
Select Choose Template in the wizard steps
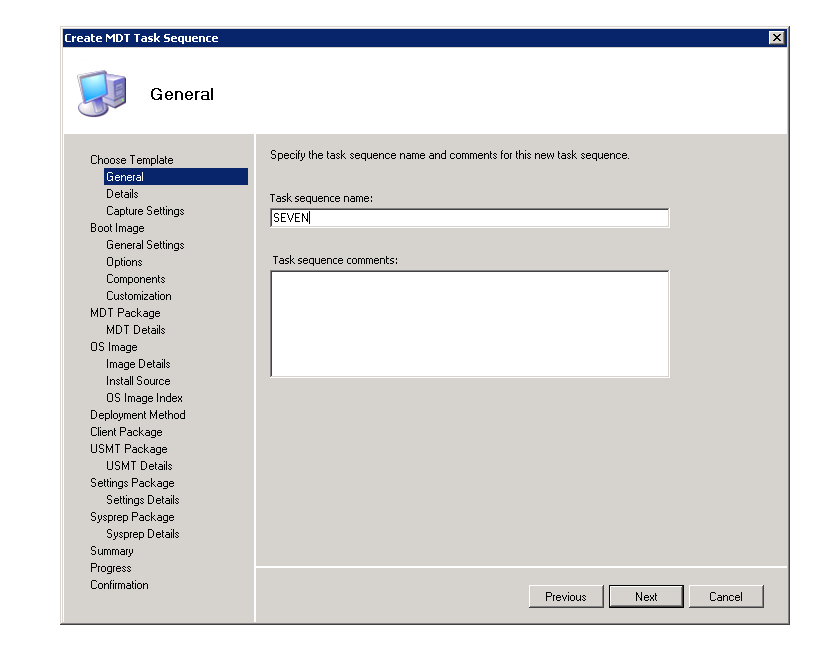coord(131,160)
